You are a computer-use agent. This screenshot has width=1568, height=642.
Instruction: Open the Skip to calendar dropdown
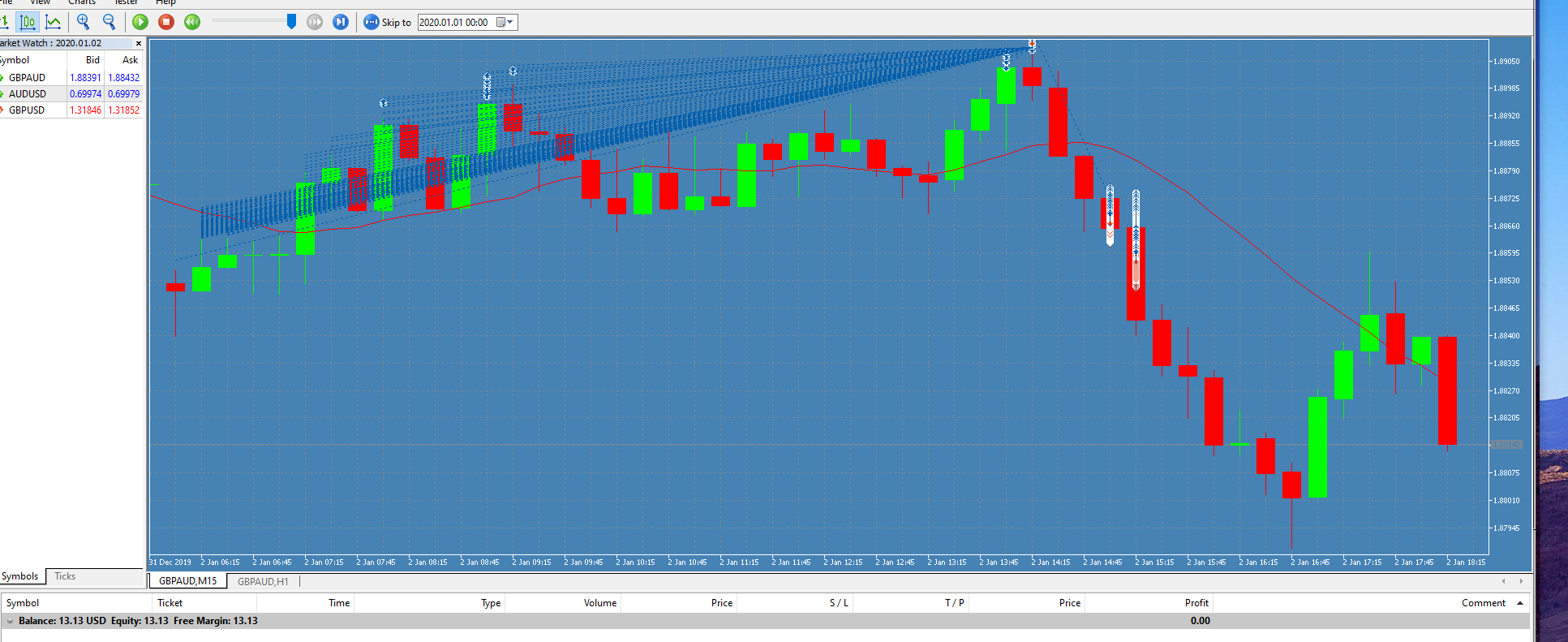505,23
